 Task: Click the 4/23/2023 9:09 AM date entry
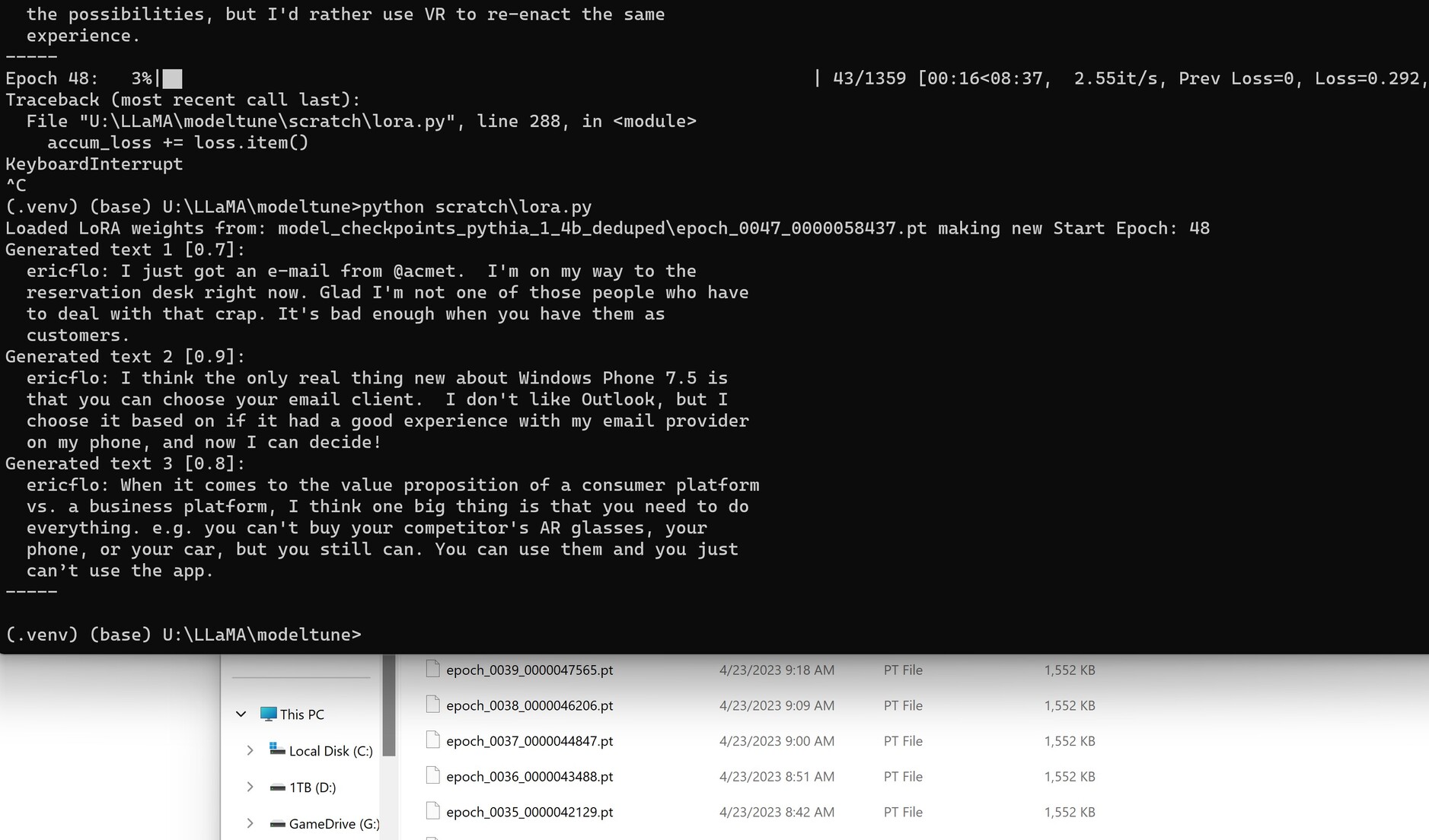tap(776, 705)
